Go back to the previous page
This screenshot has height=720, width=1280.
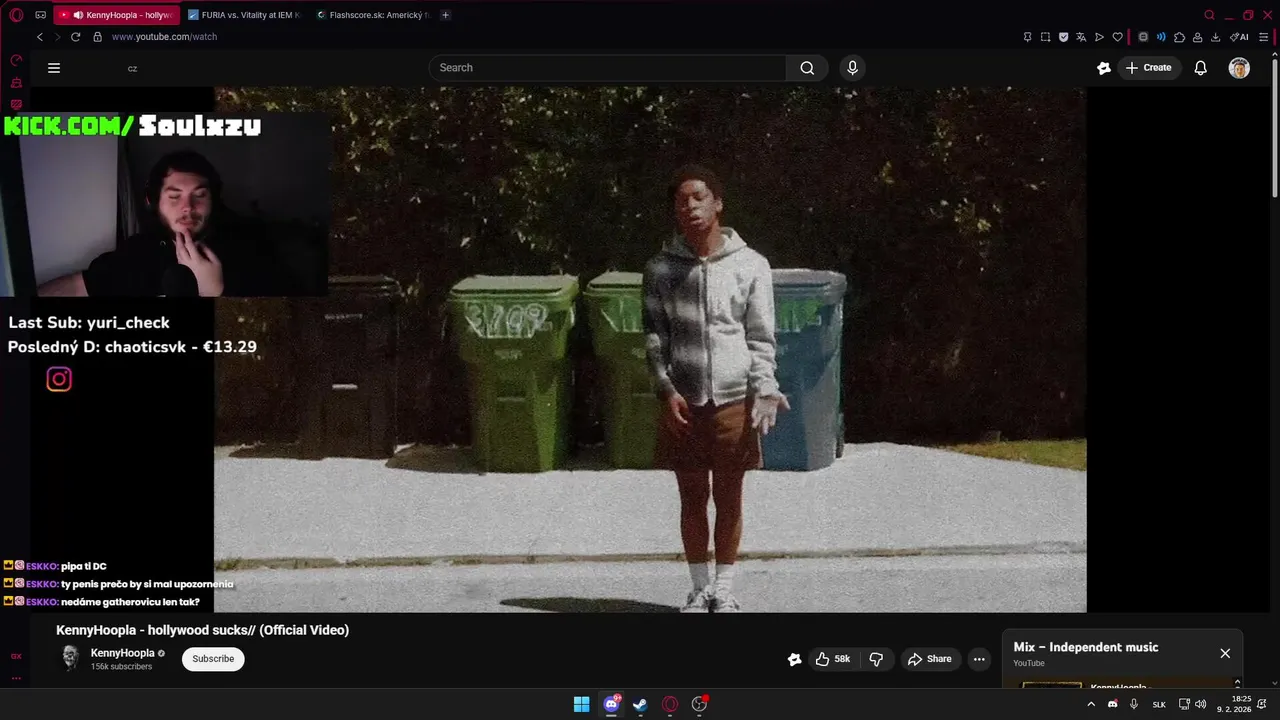(40, 37)
